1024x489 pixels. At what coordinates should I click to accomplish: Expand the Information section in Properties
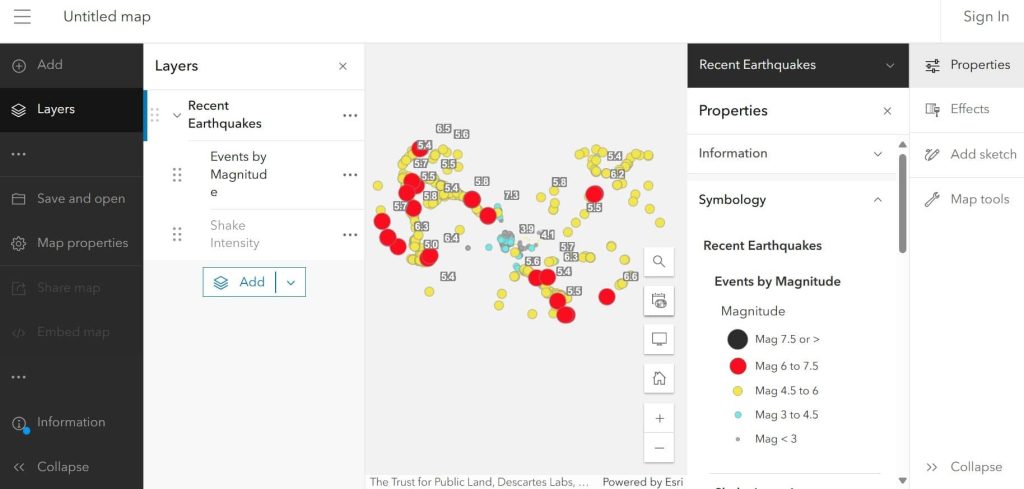[877, 154]
